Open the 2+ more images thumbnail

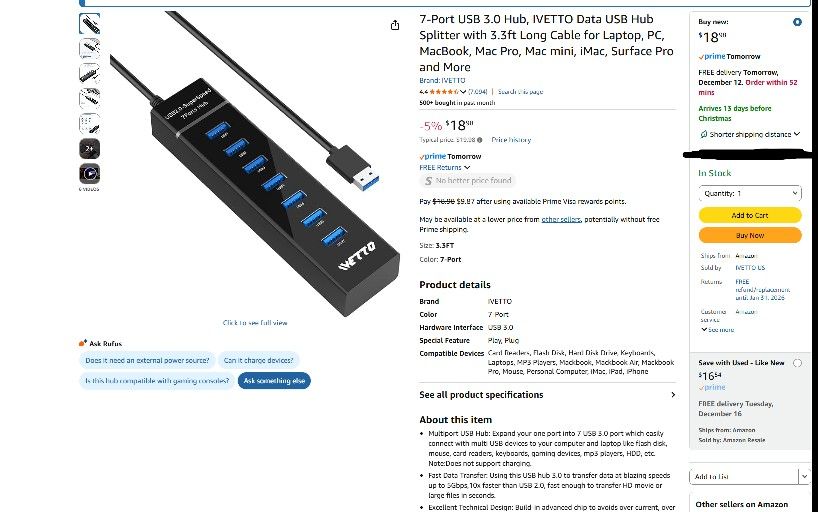[x=89, y=149]
